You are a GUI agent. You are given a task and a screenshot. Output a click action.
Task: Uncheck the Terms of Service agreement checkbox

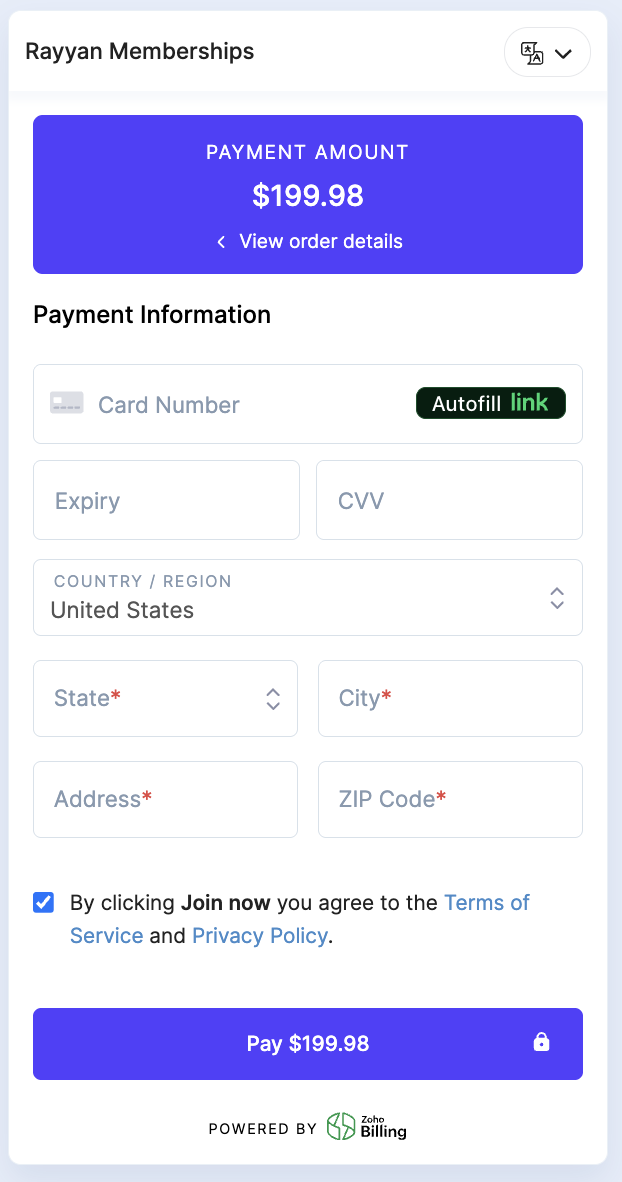(x=44, y=903)
